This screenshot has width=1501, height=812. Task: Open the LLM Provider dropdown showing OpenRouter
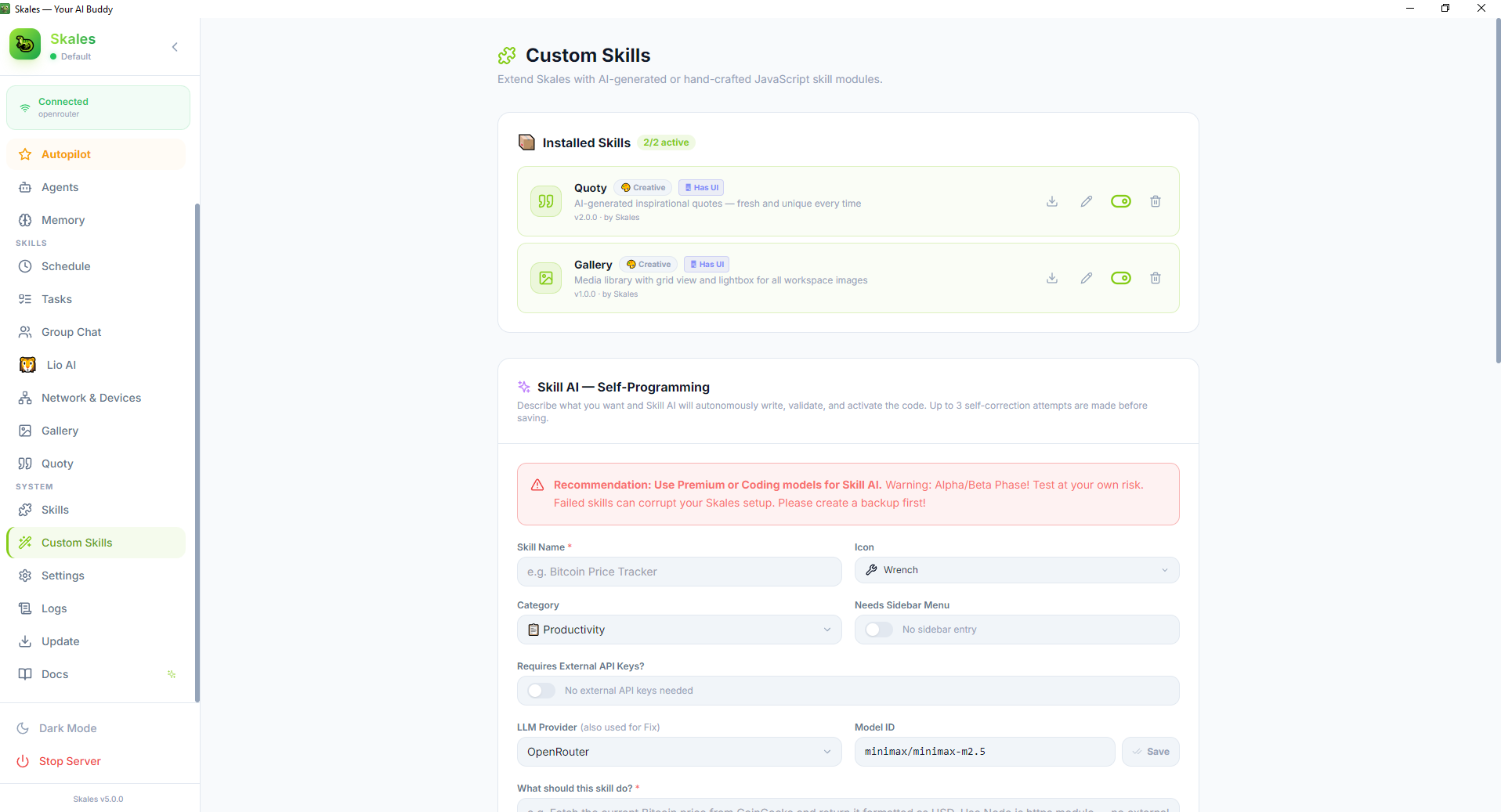pyautogui.click(x=679, y=752)
